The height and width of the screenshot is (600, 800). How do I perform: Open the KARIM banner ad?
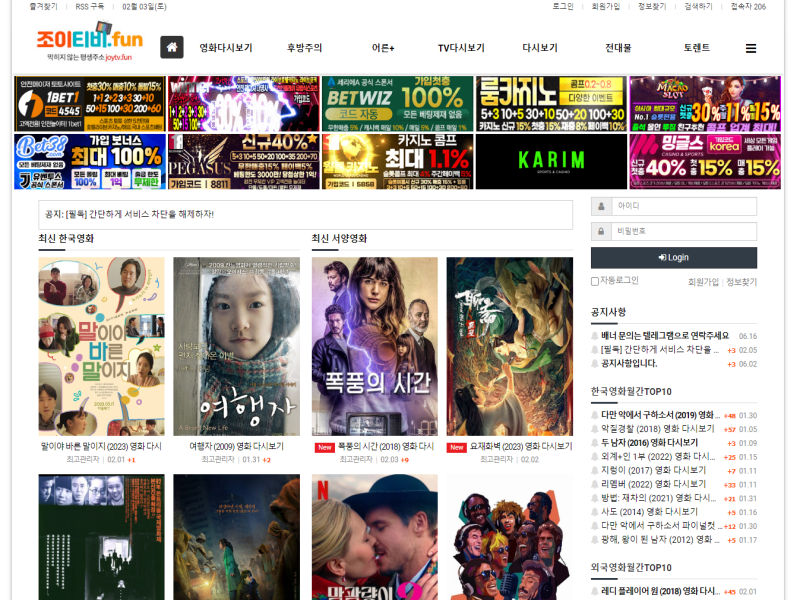[x=551, y=161]
